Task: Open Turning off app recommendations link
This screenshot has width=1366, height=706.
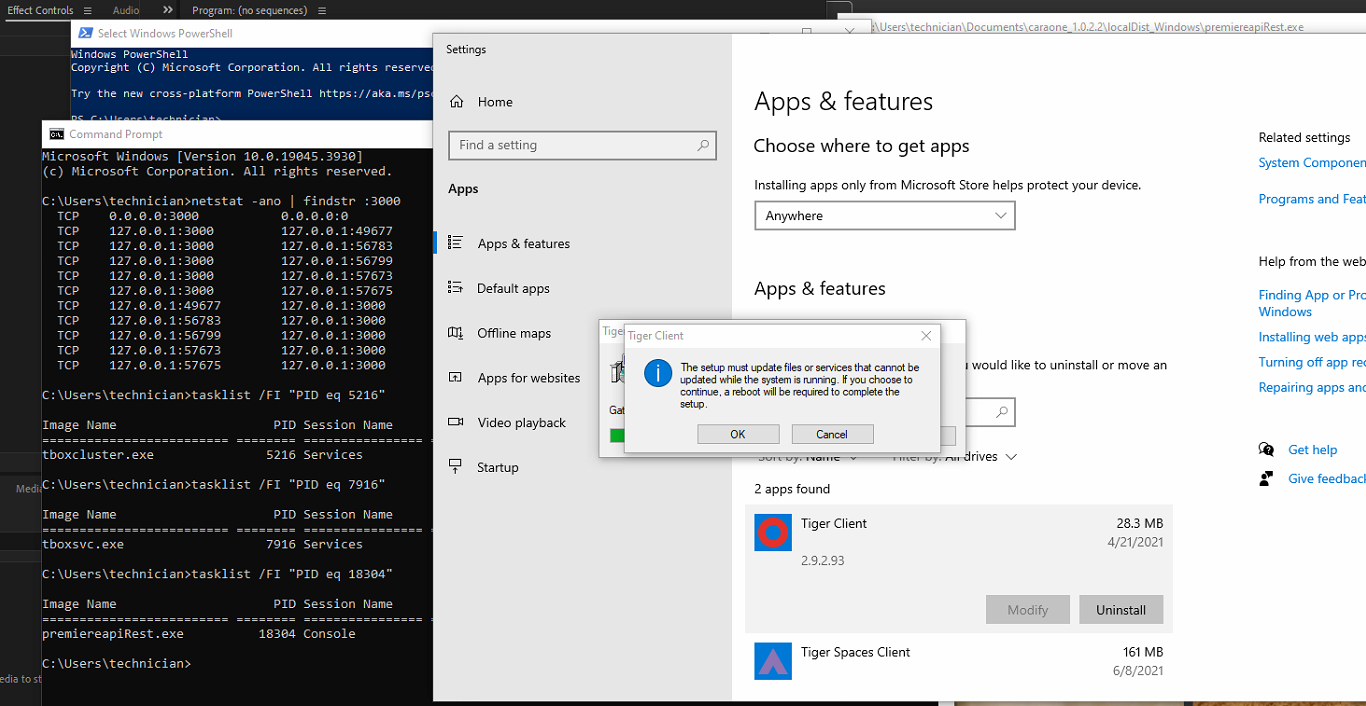Action: coord(1312,362)
